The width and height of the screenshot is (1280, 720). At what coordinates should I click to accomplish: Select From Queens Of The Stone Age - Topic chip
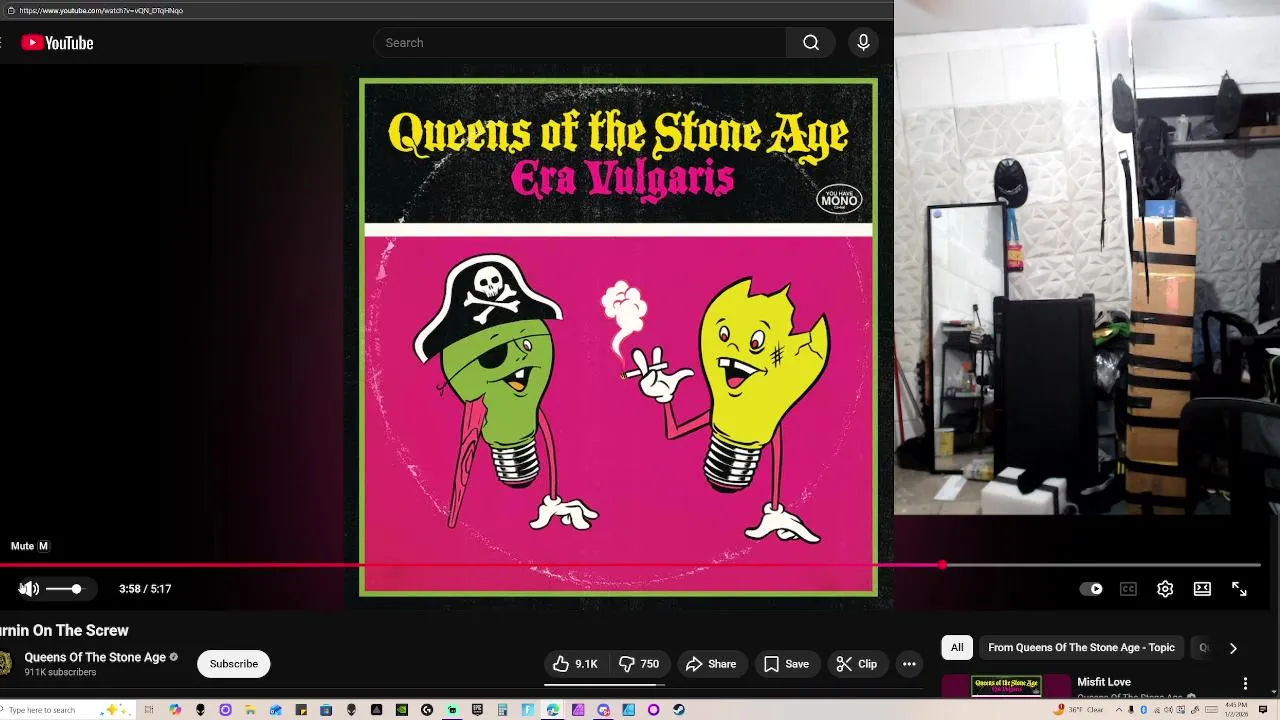[x=1081, y=647]
